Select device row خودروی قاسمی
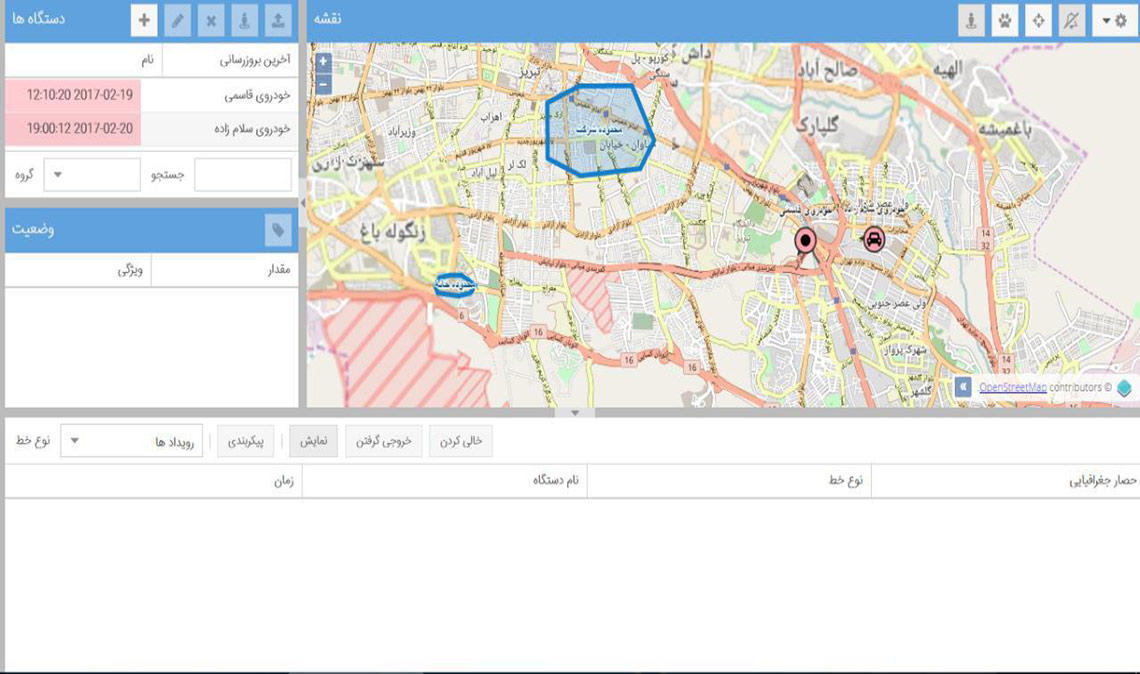 pyautogui.click(x=151, y=95)
